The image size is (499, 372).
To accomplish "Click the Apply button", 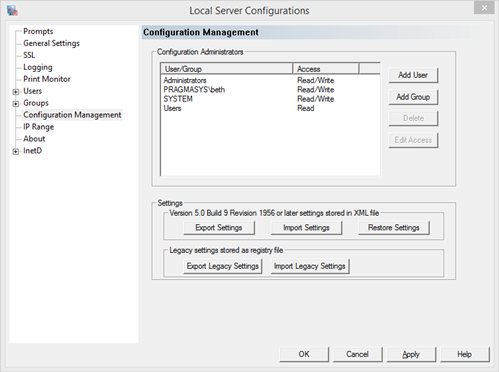I will (x=411, y=354).
